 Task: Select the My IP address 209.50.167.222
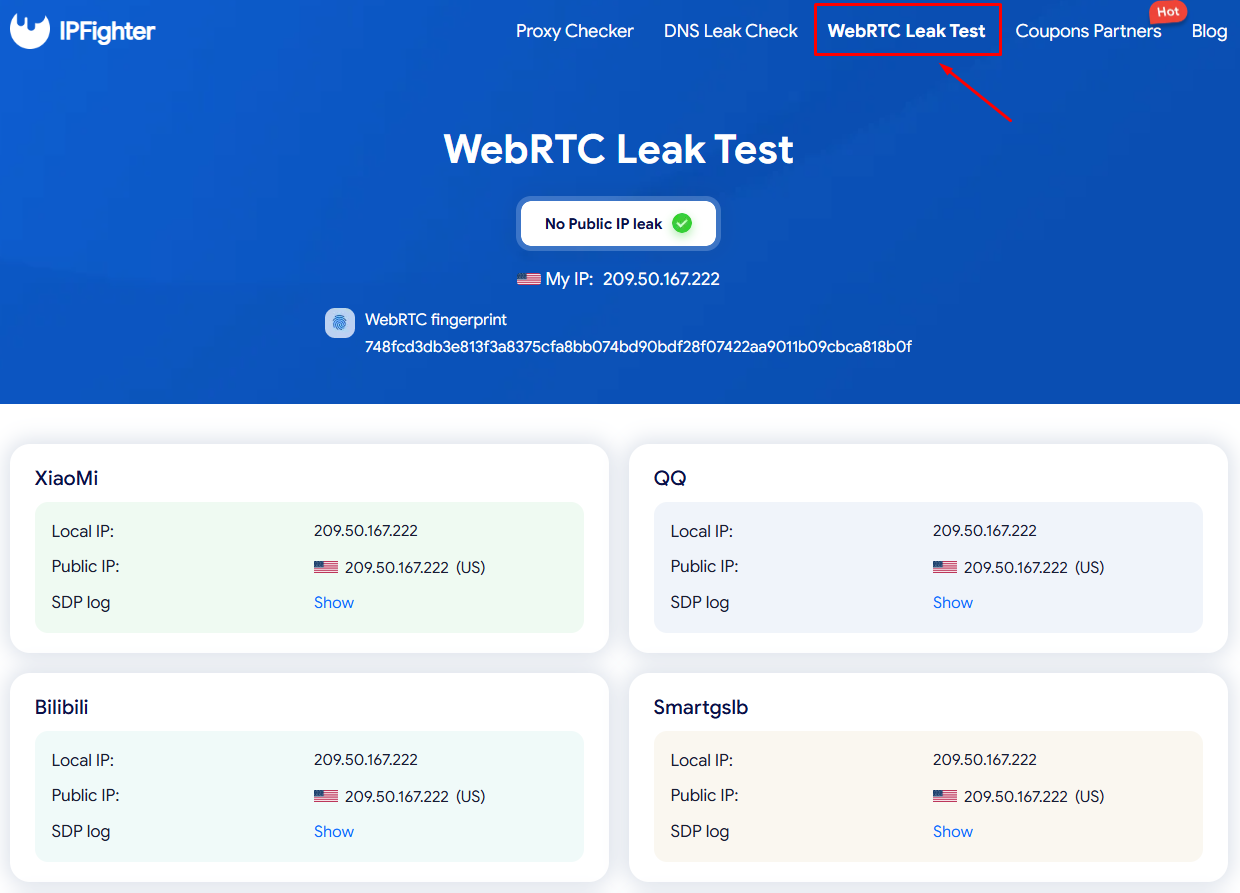click(x=661, y=279)
